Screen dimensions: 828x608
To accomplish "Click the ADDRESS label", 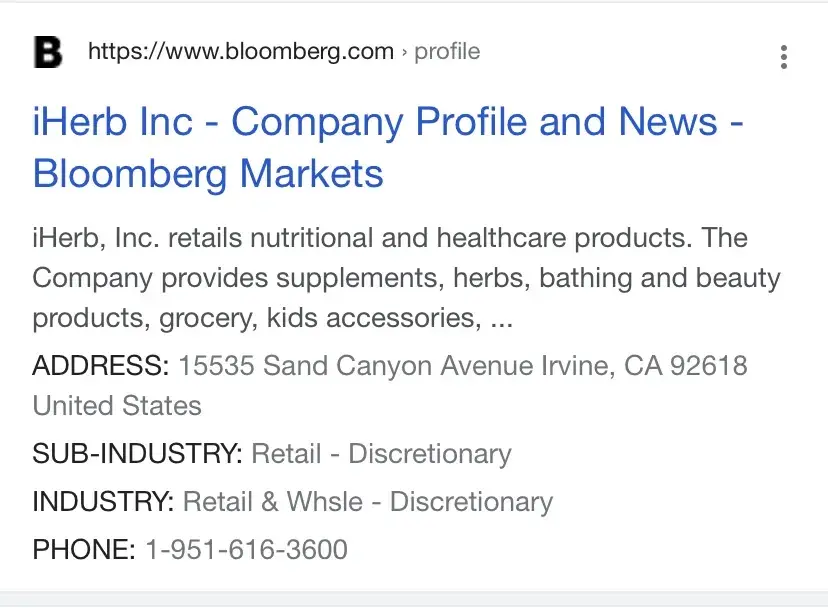I will (x=101, y=366).
